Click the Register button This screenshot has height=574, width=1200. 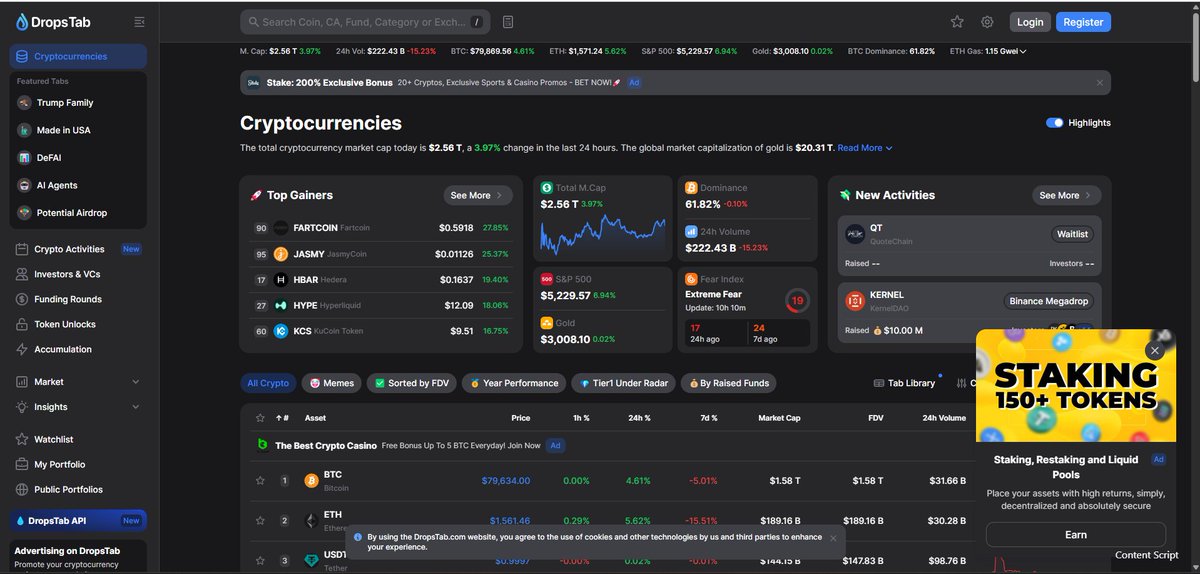coord(1083,22)
